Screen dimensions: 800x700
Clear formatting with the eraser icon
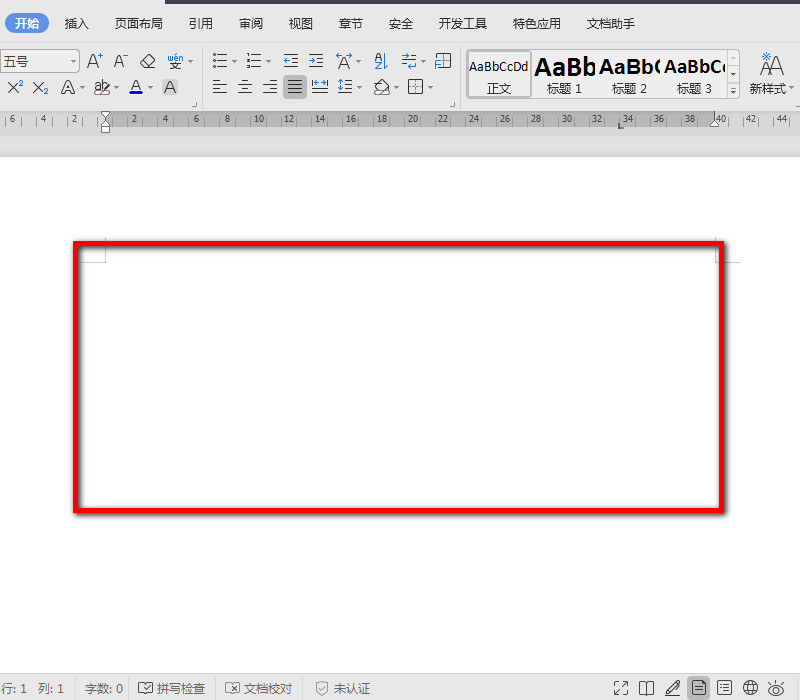click(x=147, y=61)
